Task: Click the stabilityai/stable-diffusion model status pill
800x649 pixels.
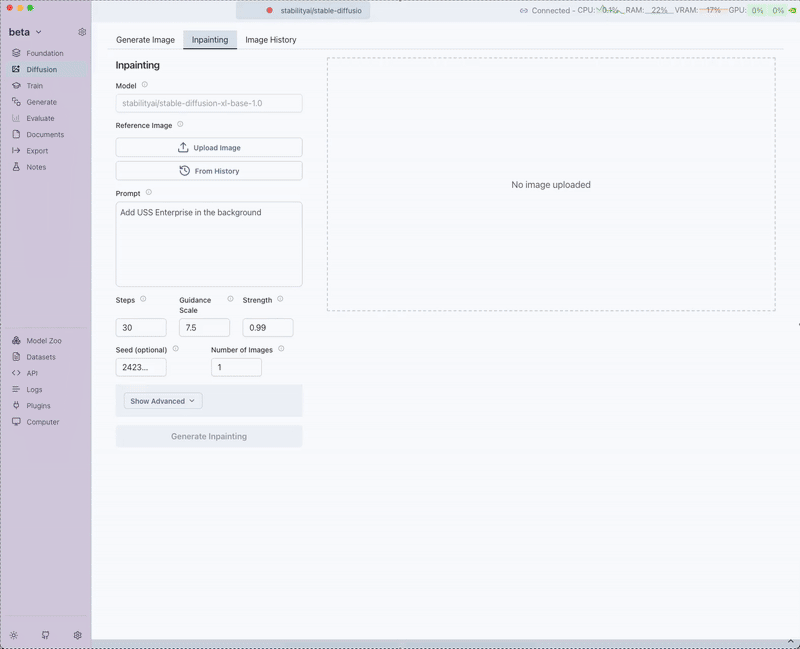Action: (313, 10)
